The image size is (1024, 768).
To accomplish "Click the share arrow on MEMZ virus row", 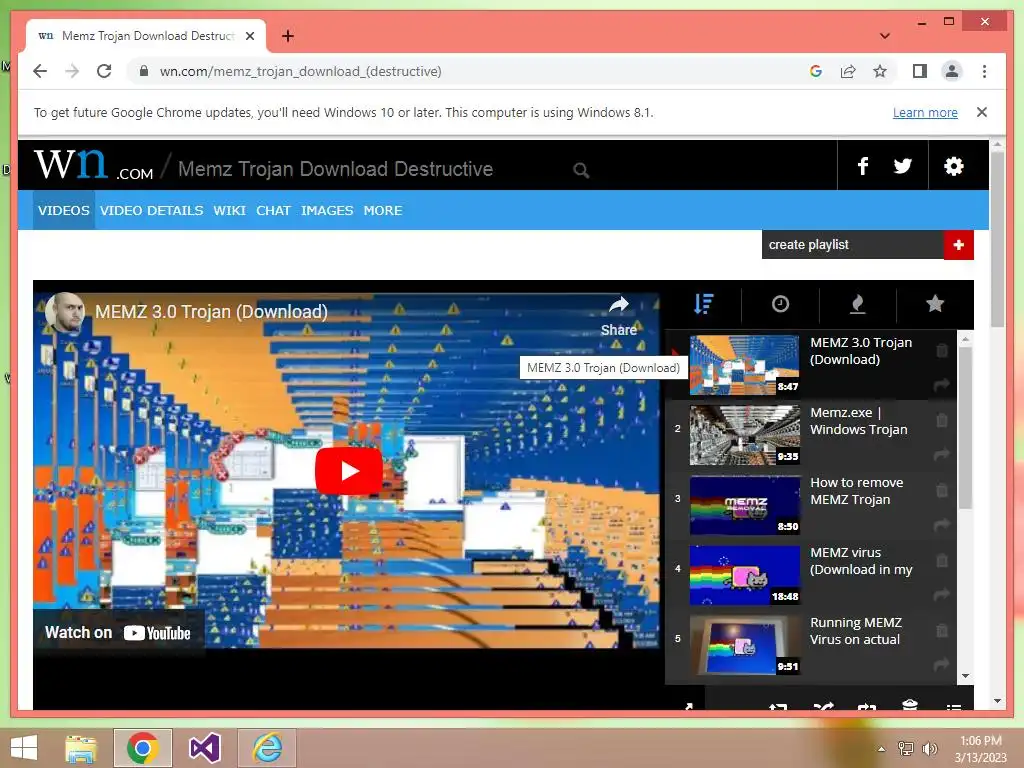I will 942,594.
